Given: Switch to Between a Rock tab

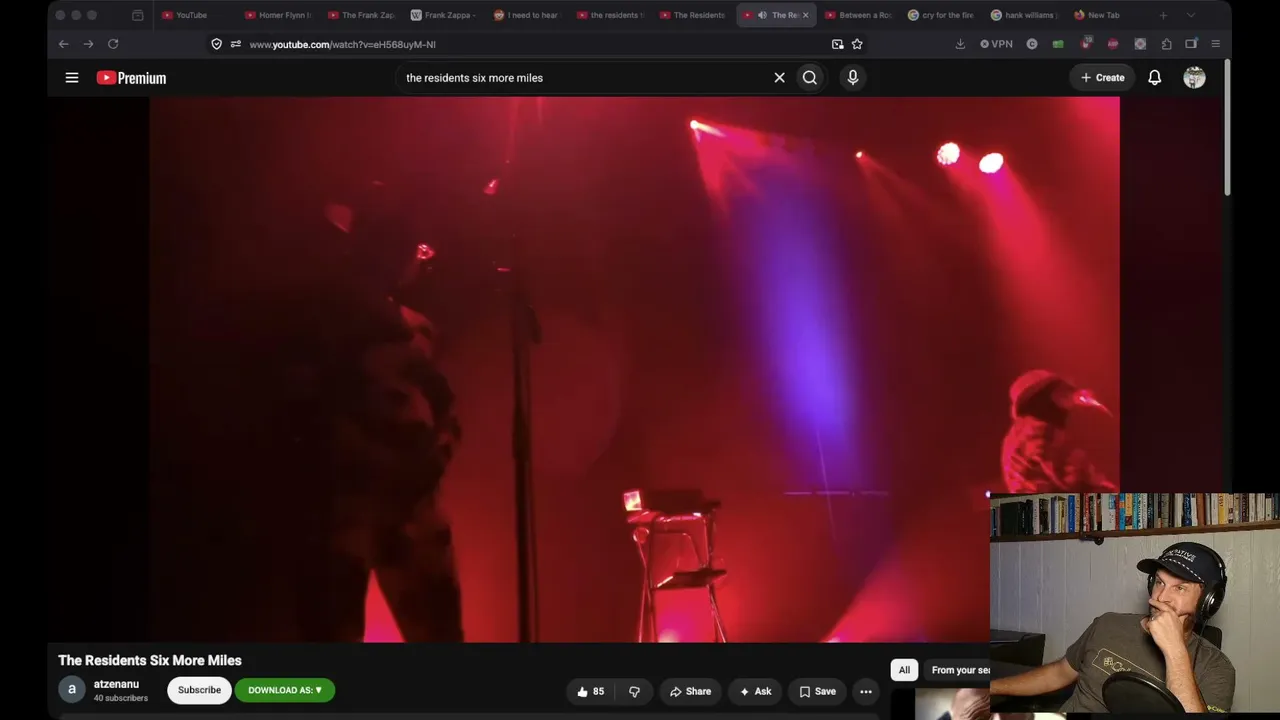Looking at the screenshot, I should pyautogui.click(x=859, y=15).
